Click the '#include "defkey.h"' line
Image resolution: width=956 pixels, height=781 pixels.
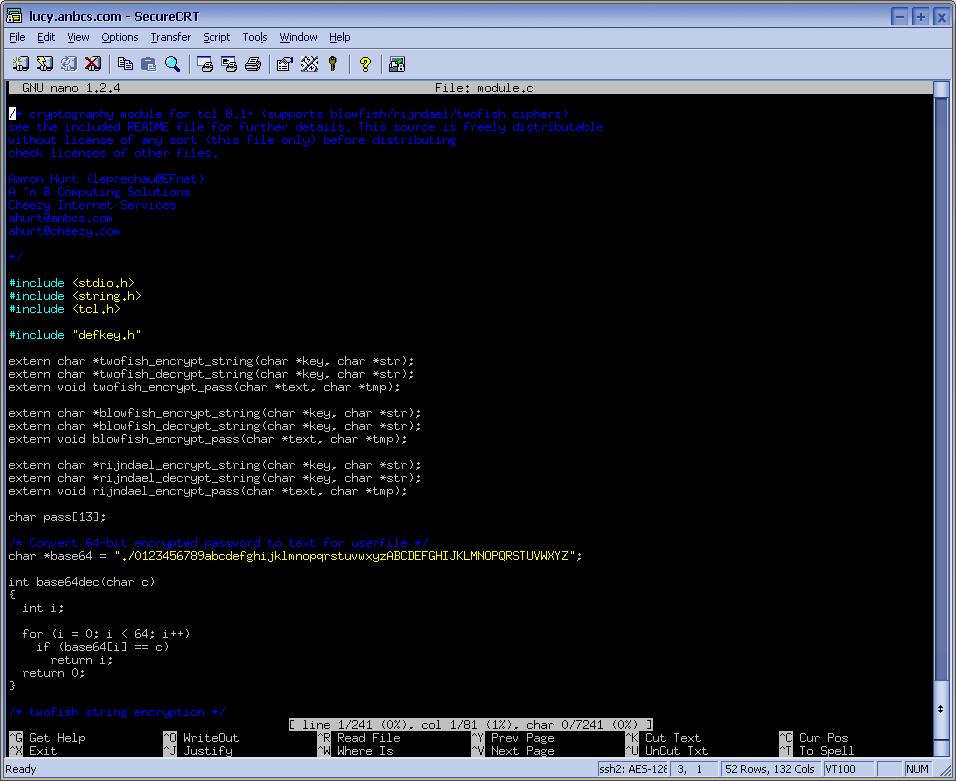coord(75,335)
